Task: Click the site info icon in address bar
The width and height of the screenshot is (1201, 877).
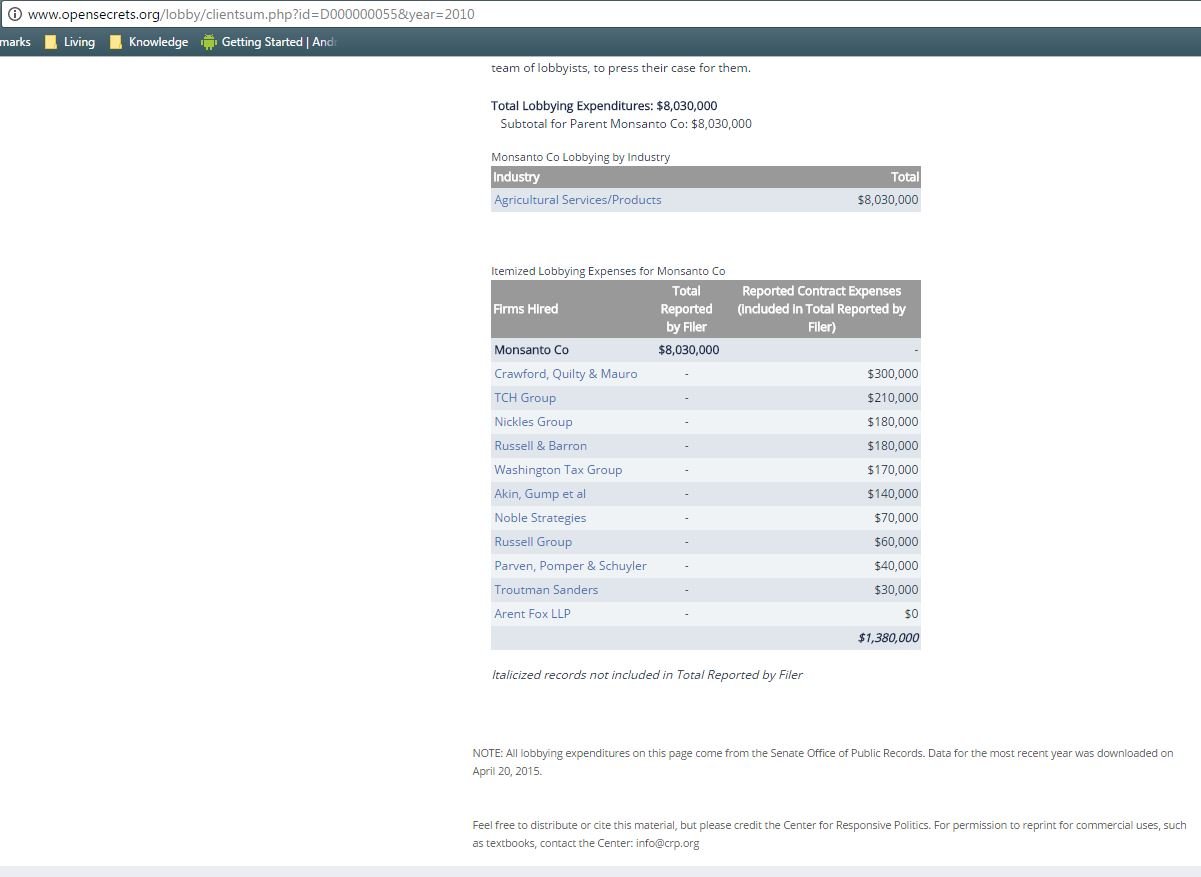Action: pyautogui.click(x=14, y=14)
